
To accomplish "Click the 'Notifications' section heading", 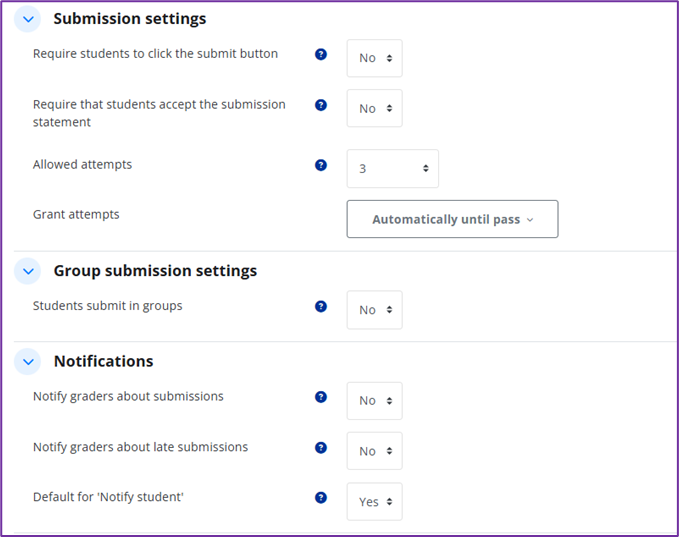I will click(104, 362).
